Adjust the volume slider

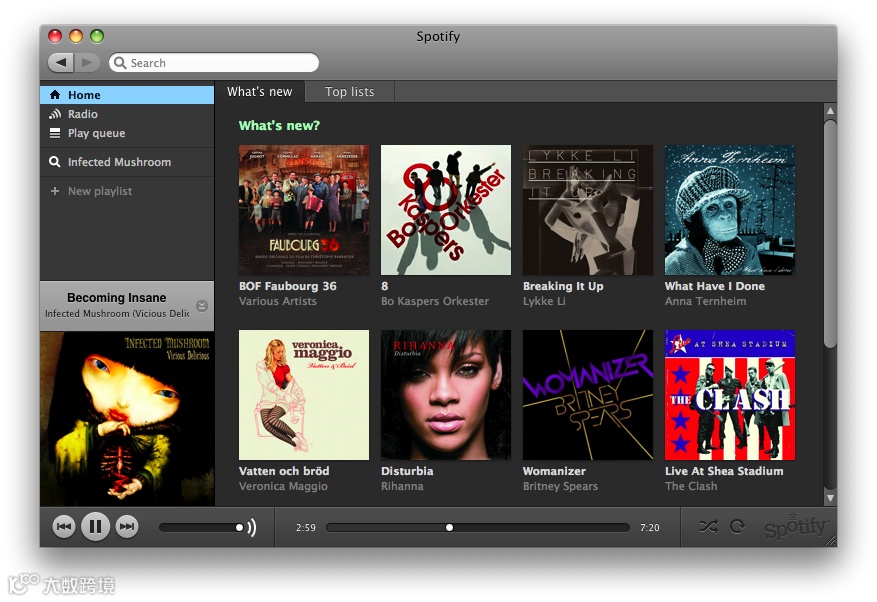202,527
